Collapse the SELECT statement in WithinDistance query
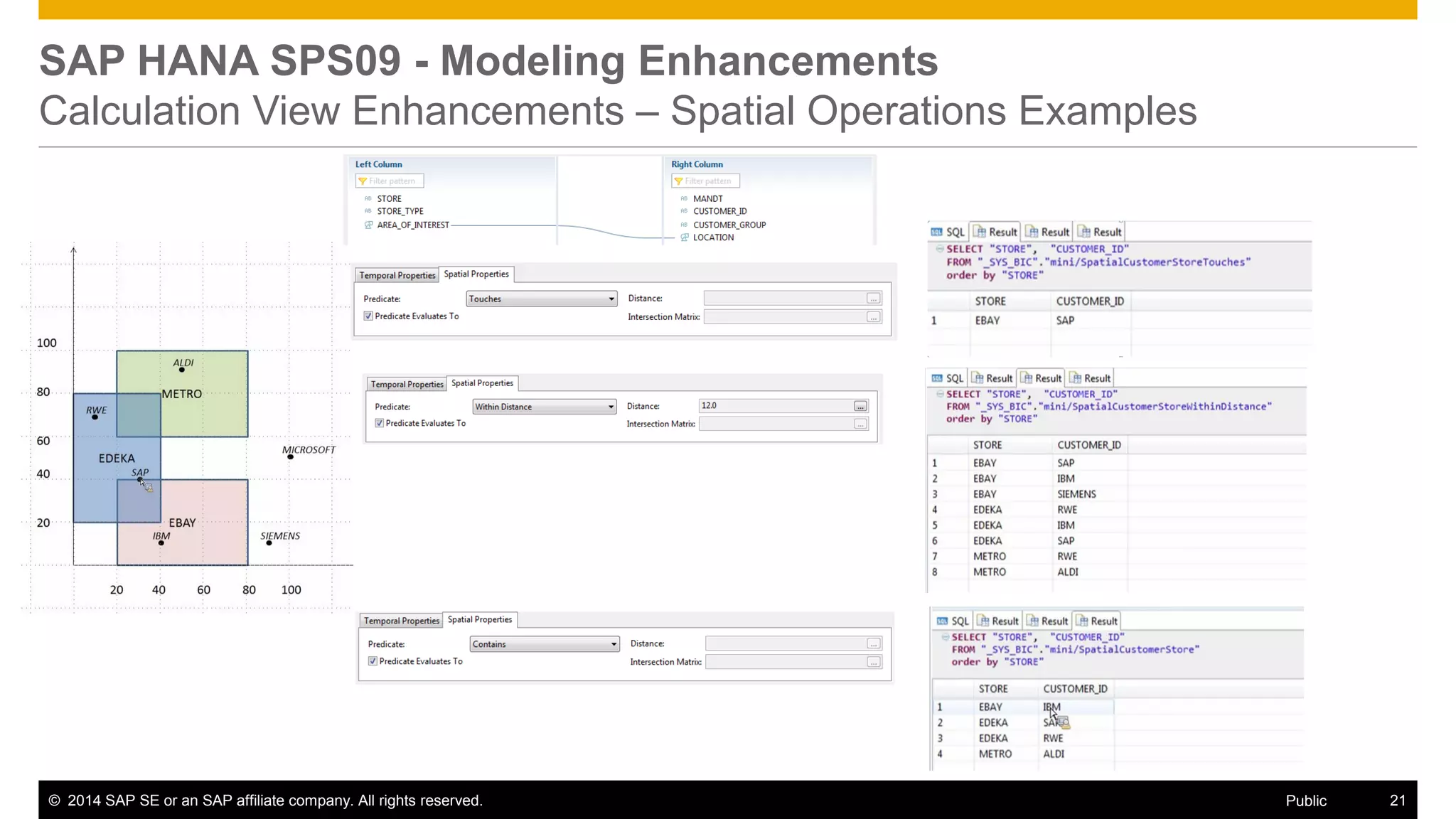The height and width of the screenshot is (819, 1456). click(x=940, y=394)
